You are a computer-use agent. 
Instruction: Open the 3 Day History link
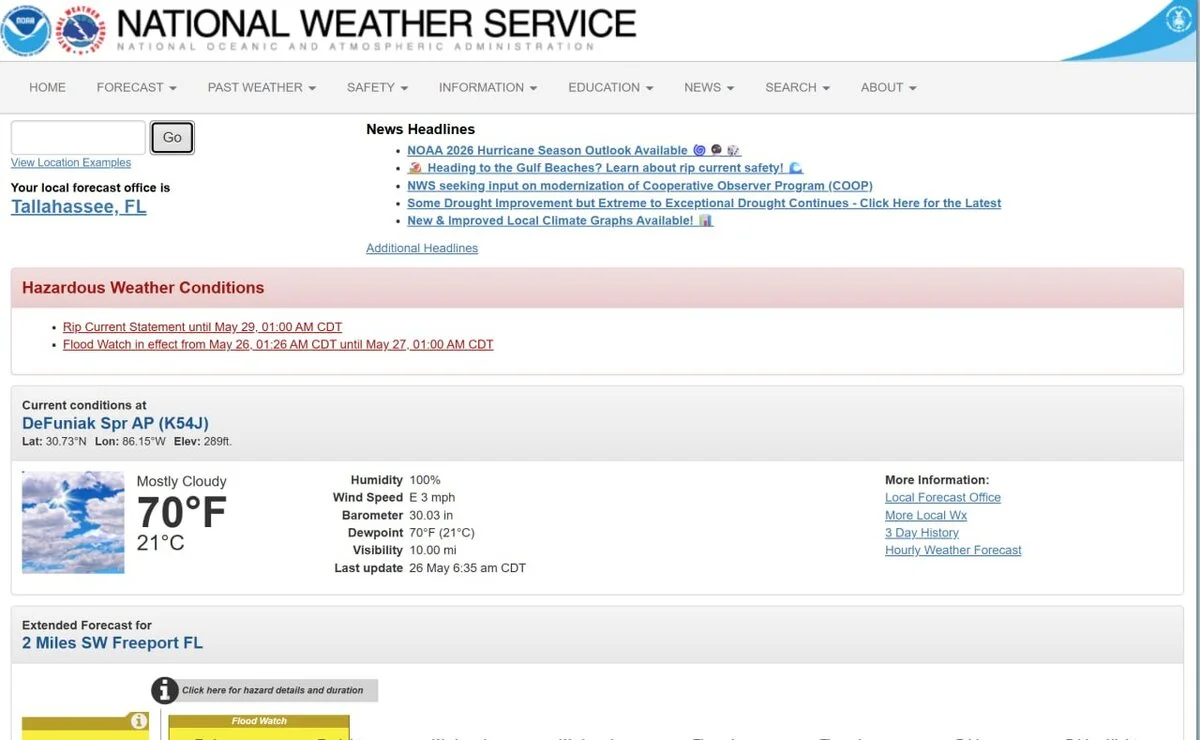pos(922,533)
